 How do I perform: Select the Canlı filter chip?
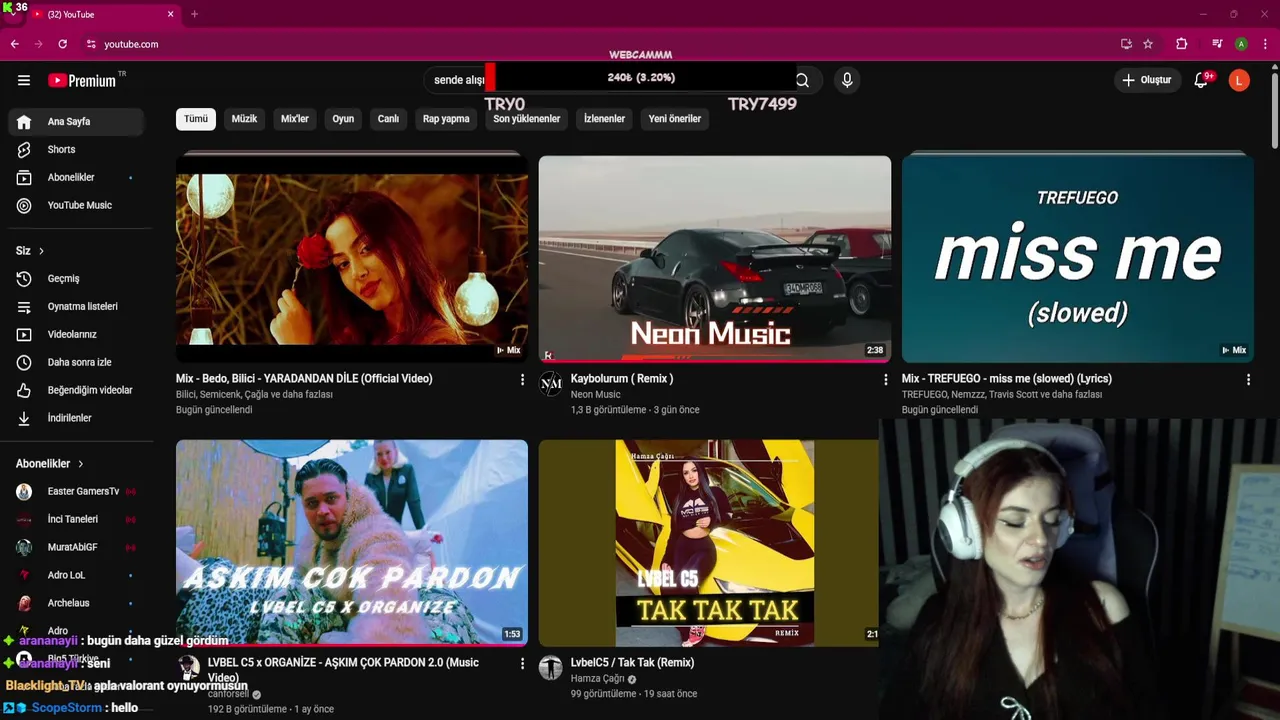pyautogui.click(x=388, y=118)
